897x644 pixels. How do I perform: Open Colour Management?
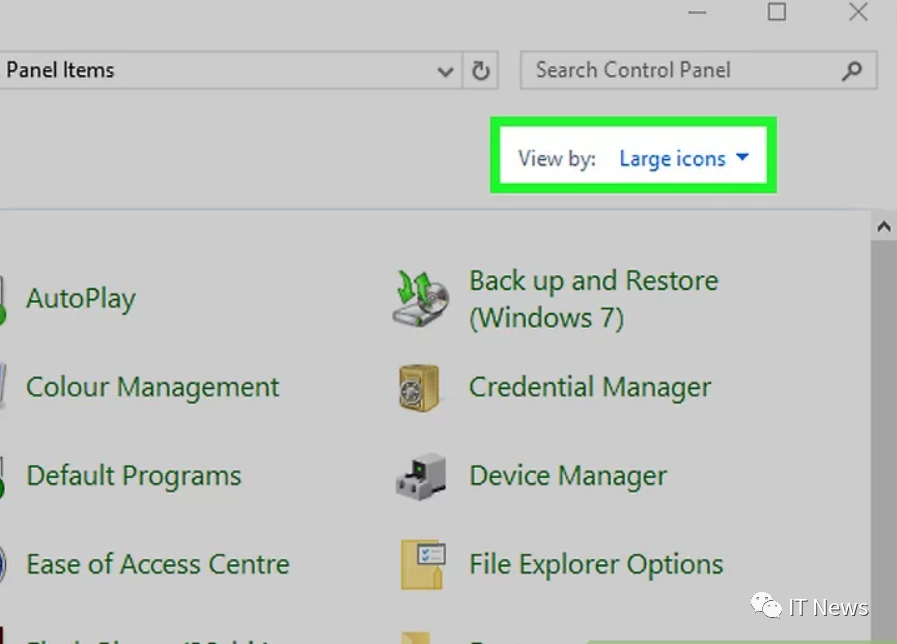click(152, 387)
